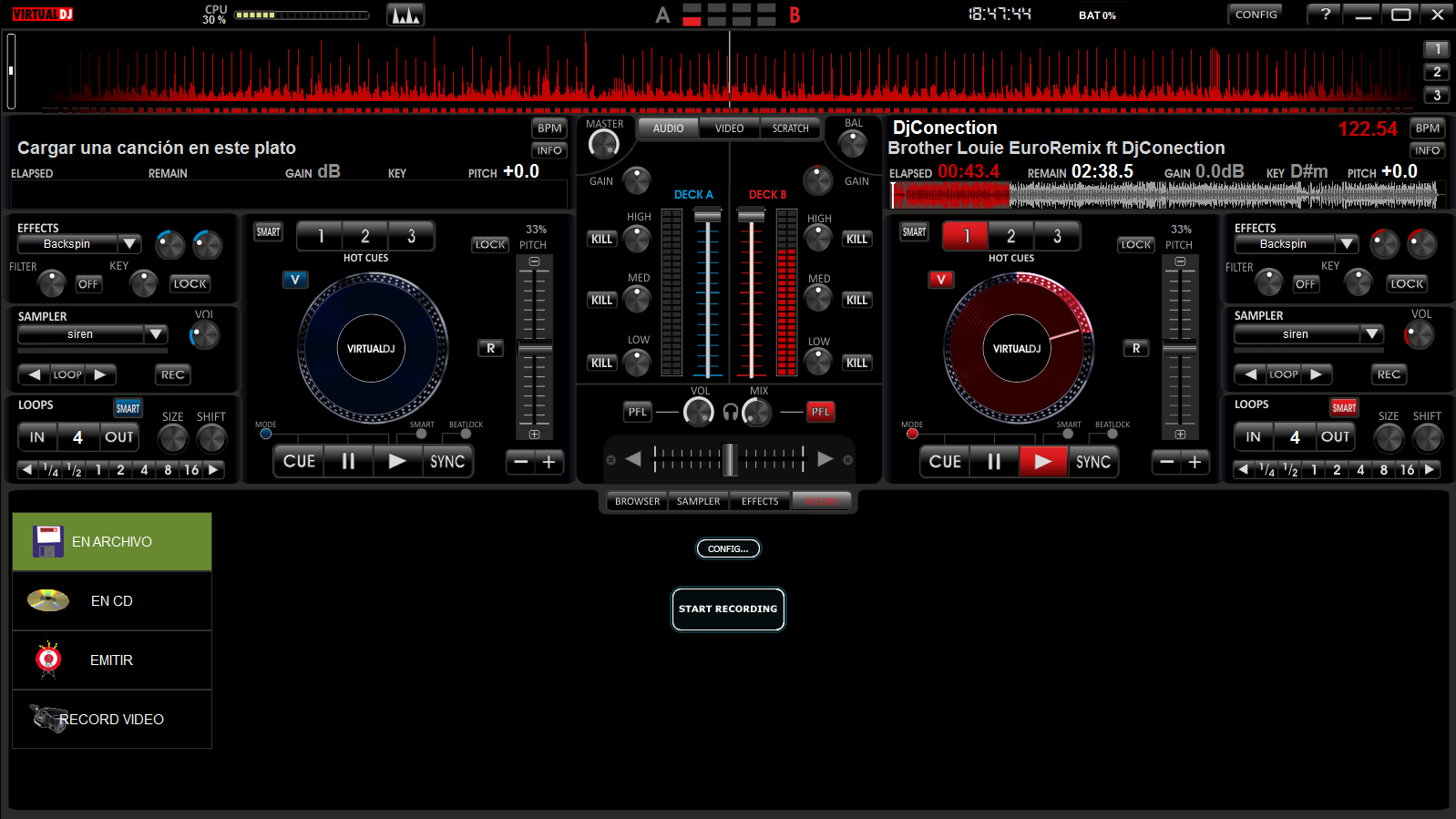Pause deck A playback
Image resolution: width=1456 pixels, height=819 pixels.
click(348, 462)
